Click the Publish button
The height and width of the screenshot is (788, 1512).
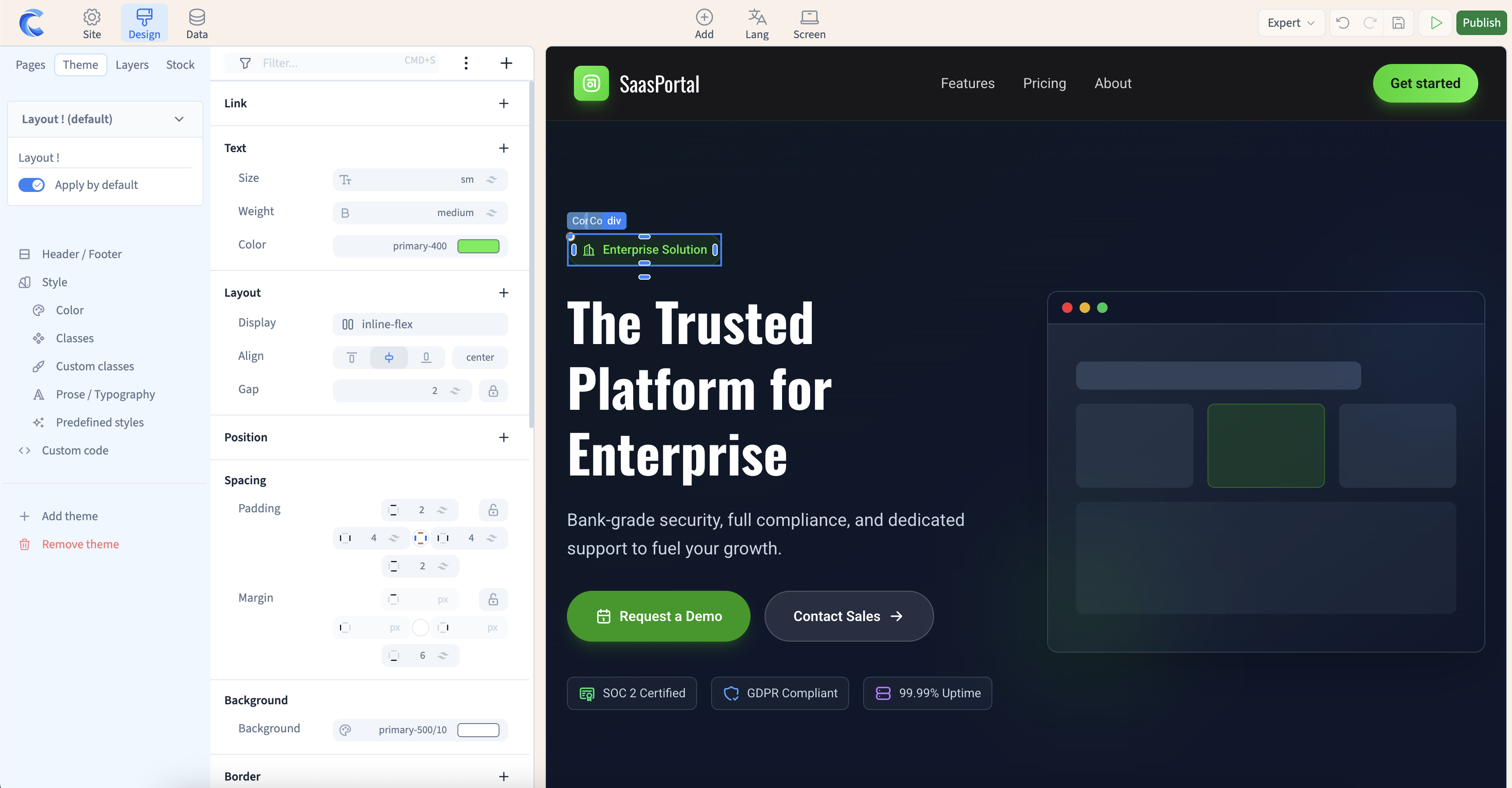click(1481, 23)
